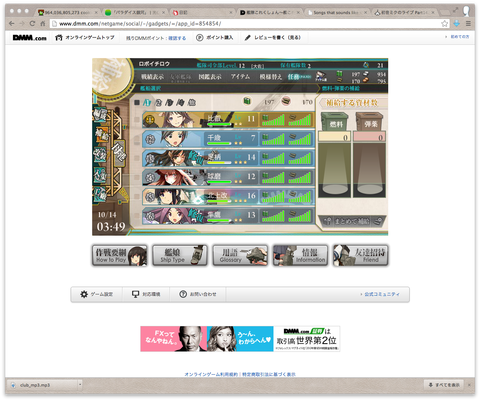Click the green fuel icon above ship list
This screenshot has height=401, width=480.
[x=247, y=101]
